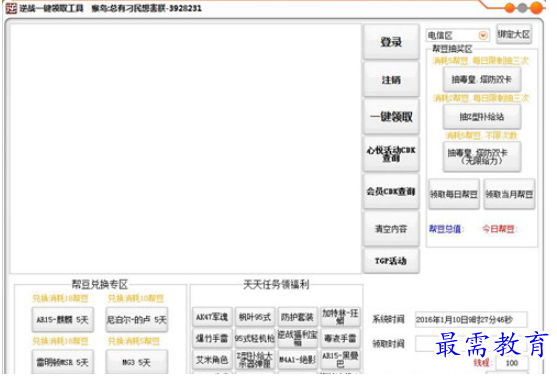The image size is (557, 376).
Task: Claim the Z型补给大杀器弹匣 reward
Action: click(x=255, y=360)
